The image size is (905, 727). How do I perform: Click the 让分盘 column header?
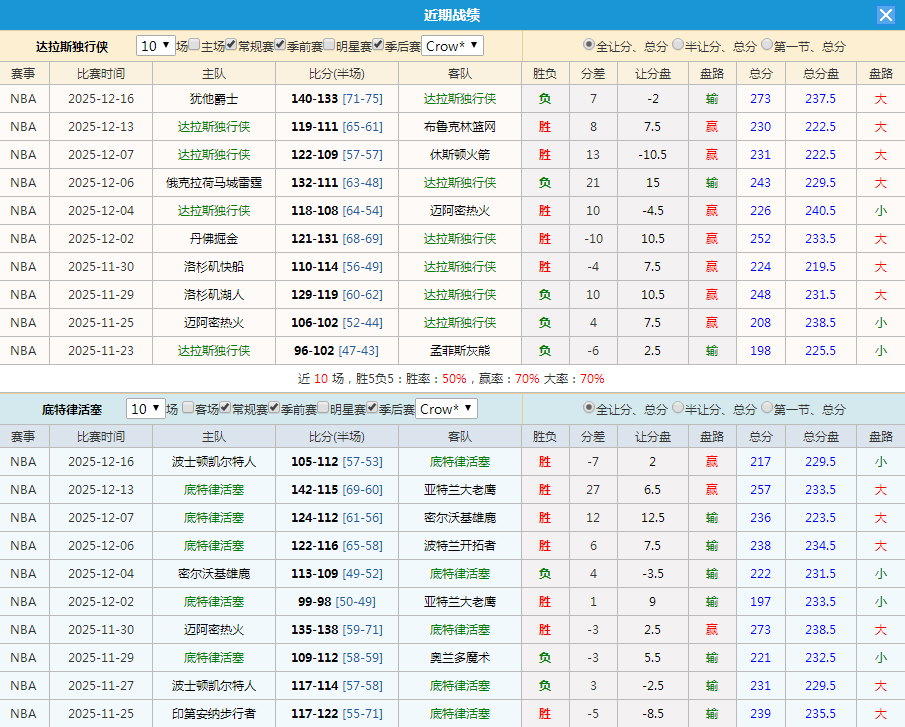click(652, 72)
